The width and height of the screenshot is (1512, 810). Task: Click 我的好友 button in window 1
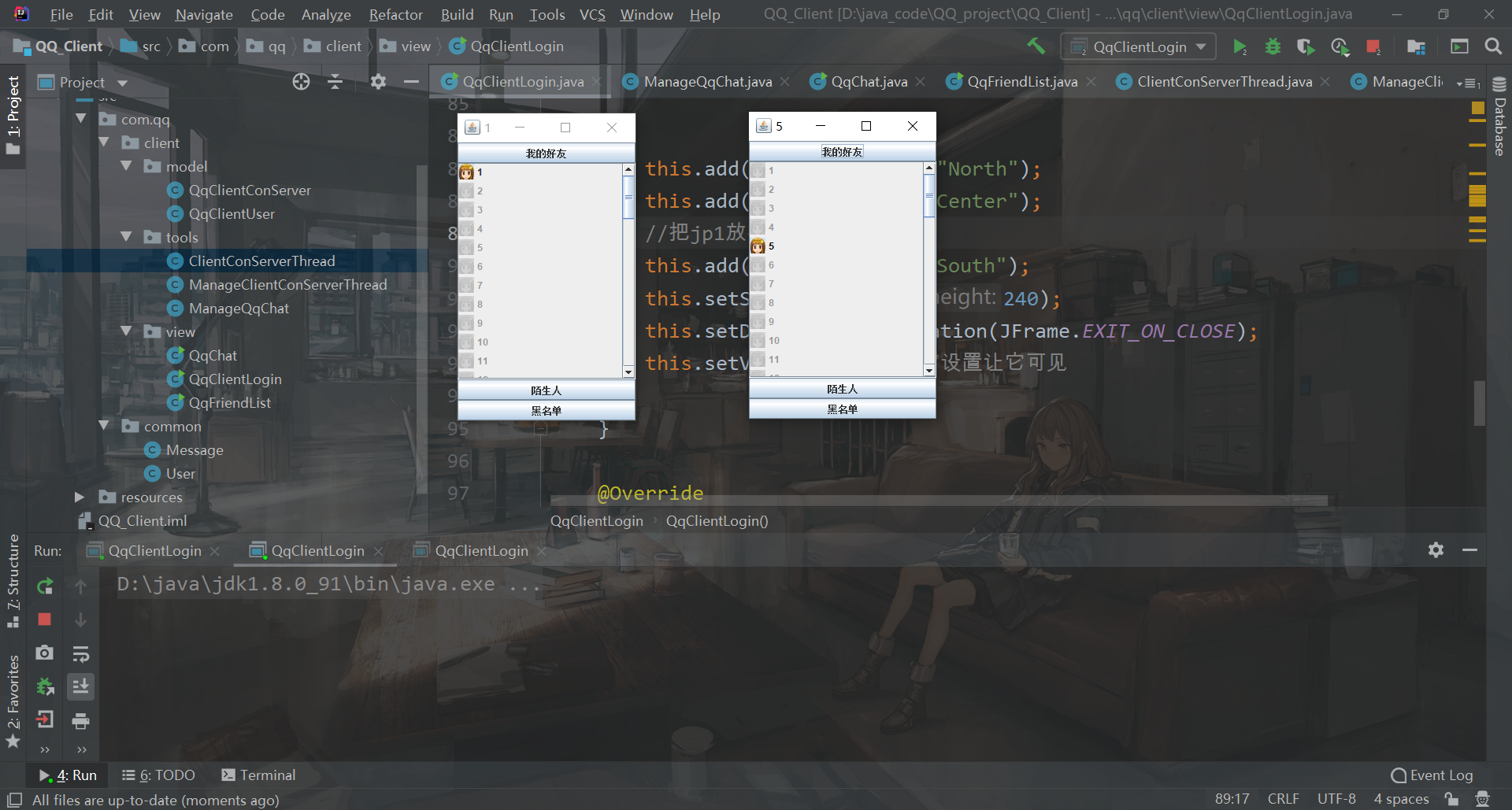[547, 153]
